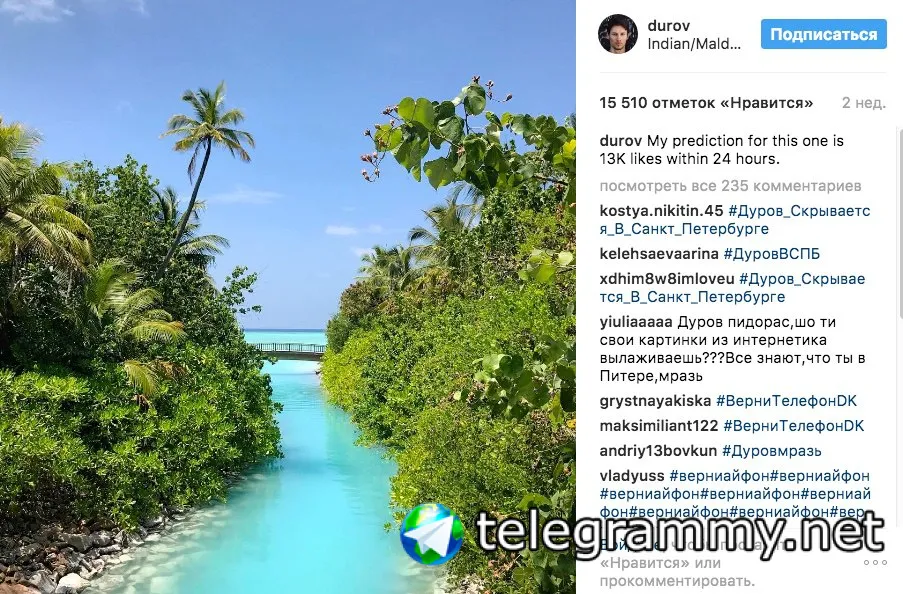Open the #ДуровВСПБ hashtag
This screenshot has width=903, height=594.
(772, 254)
